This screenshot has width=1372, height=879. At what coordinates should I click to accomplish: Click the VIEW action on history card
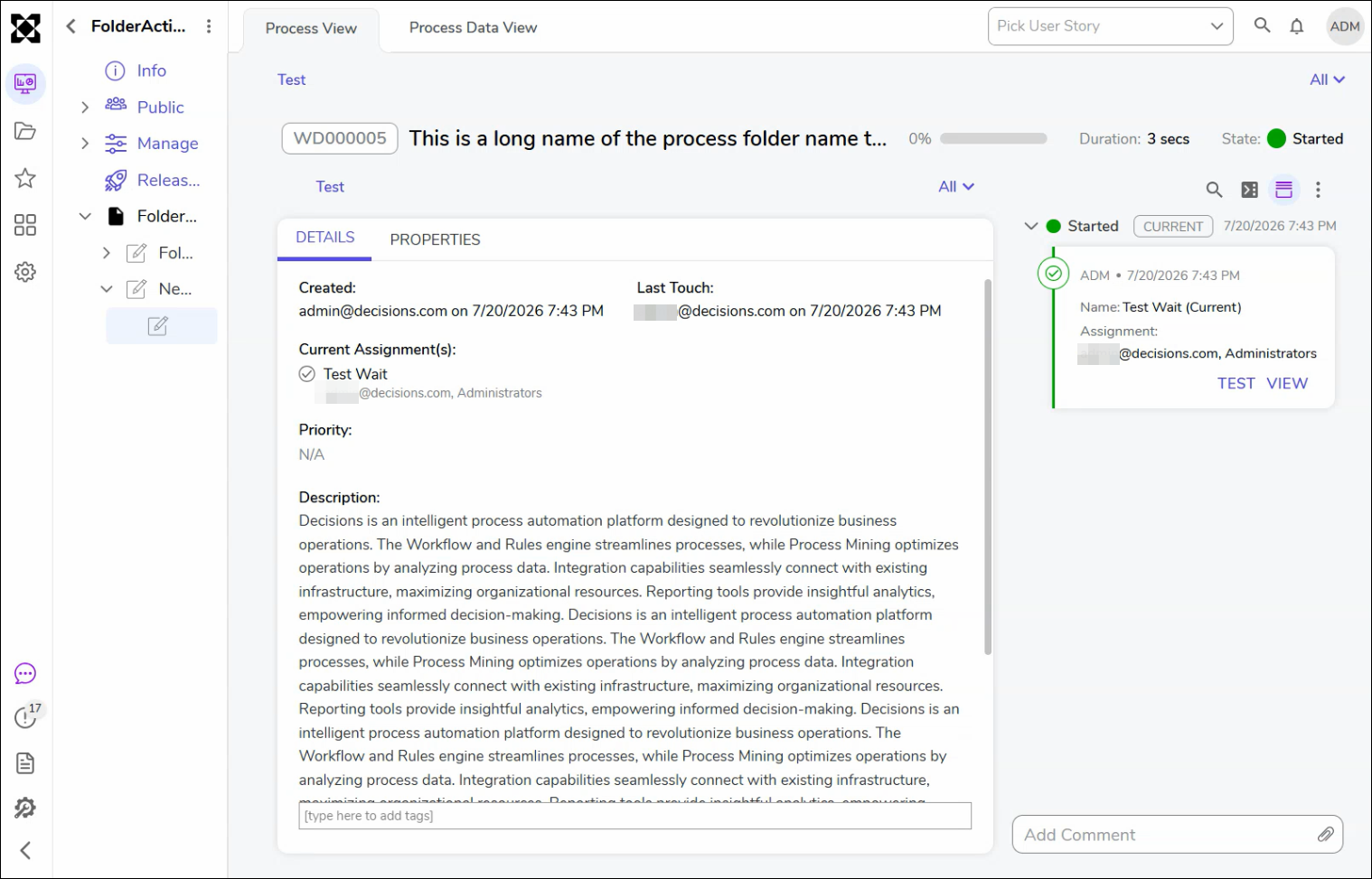pos(1287,383)
